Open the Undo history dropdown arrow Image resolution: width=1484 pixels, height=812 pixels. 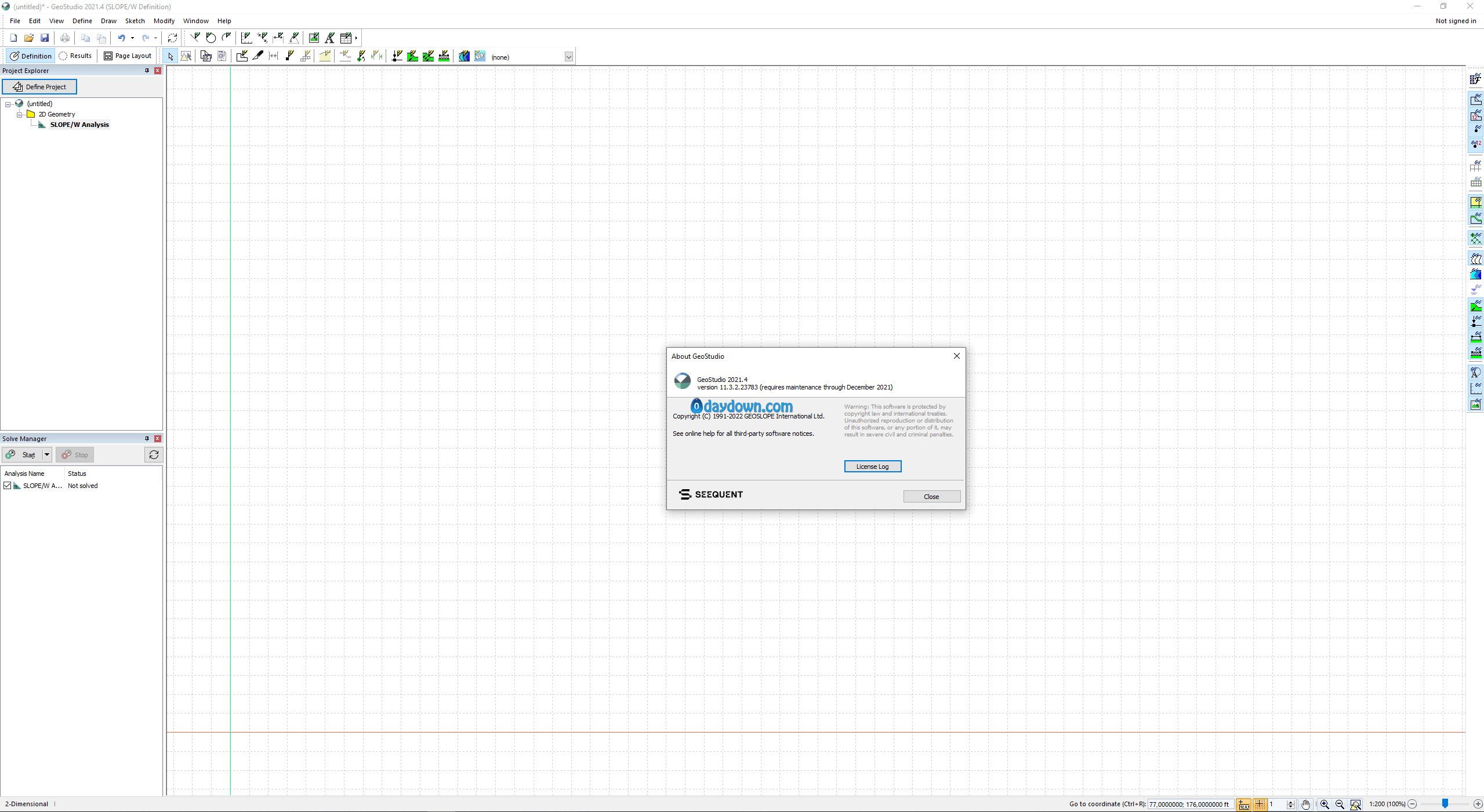(x=133, y=38)
